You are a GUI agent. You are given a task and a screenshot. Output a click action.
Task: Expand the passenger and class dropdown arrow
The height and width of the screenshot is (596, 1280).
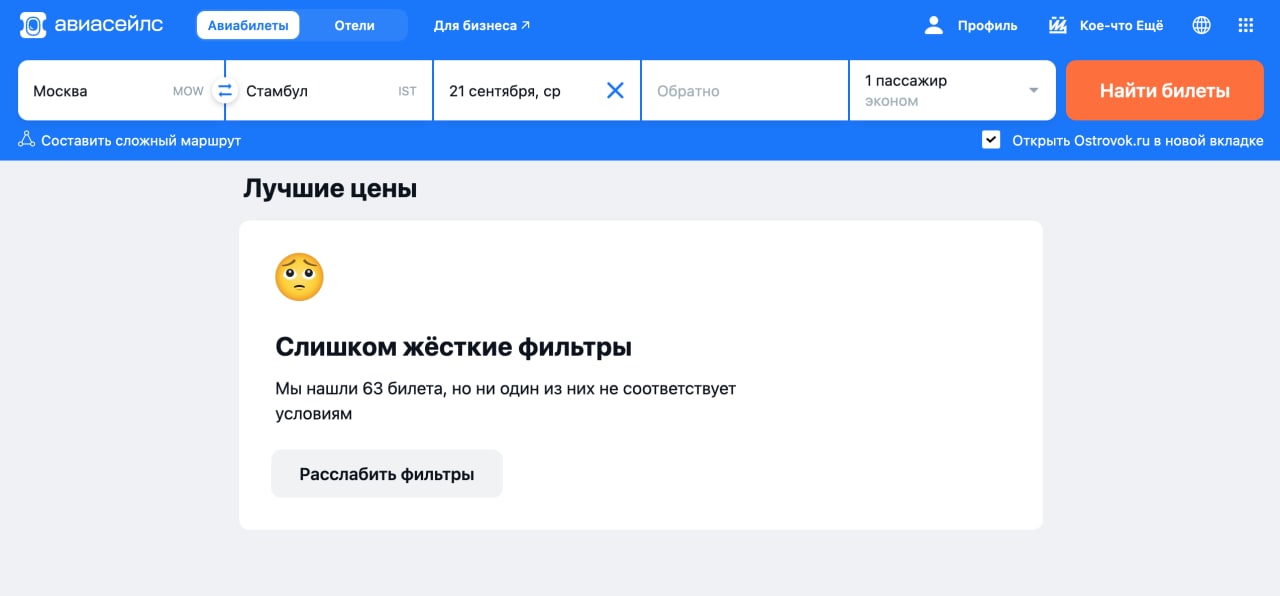point(1033,91)
